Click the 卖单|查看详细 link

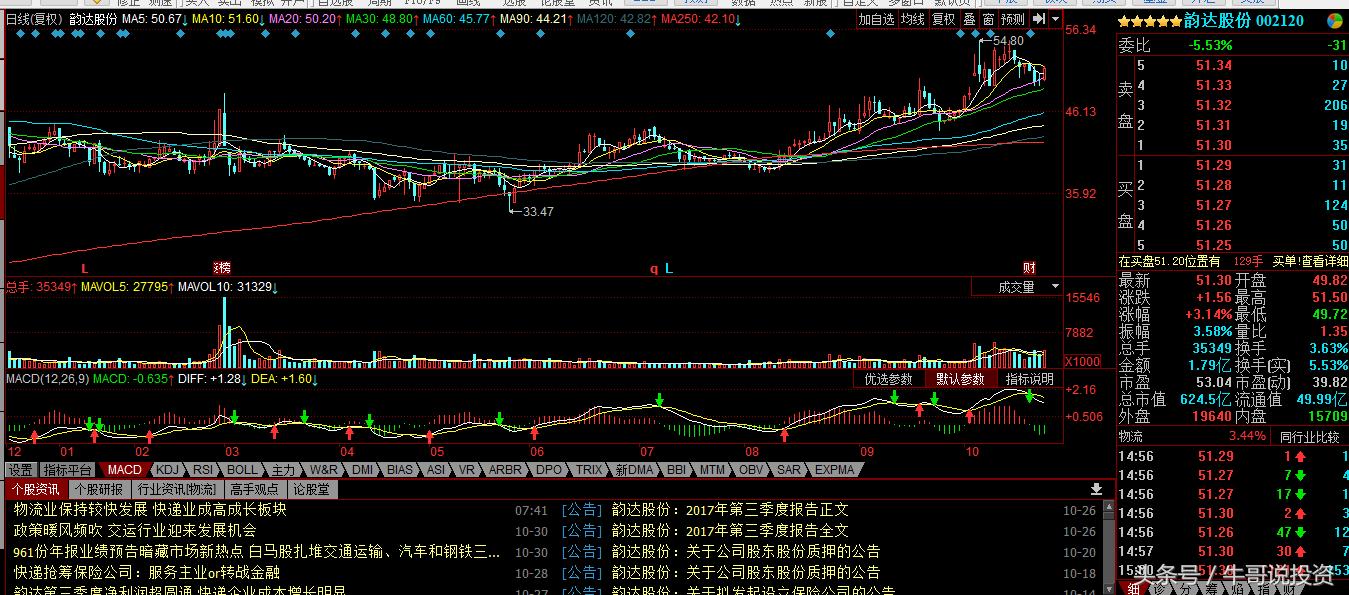coord(1310,261)
